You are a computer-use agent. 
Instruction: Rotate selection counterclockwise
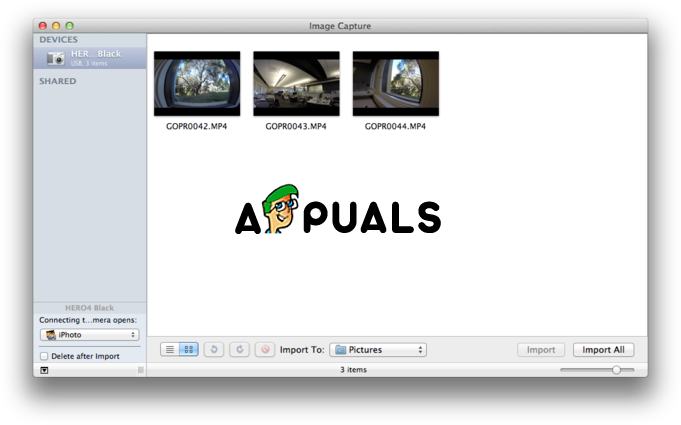coord(214,349)
